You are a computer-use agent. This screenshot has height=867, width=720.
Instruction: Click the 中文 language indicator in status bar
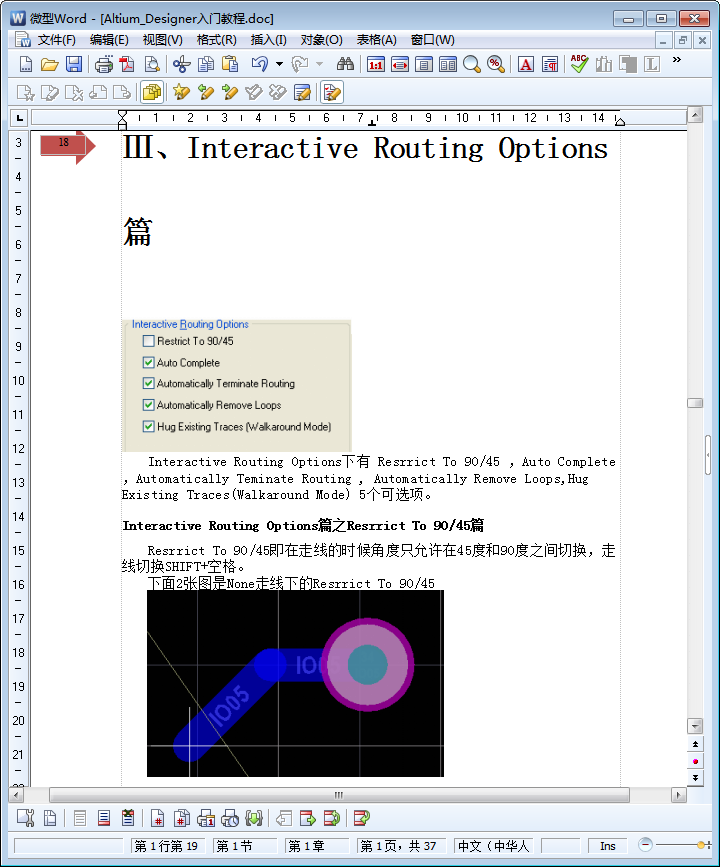click(x=494, y=845)
